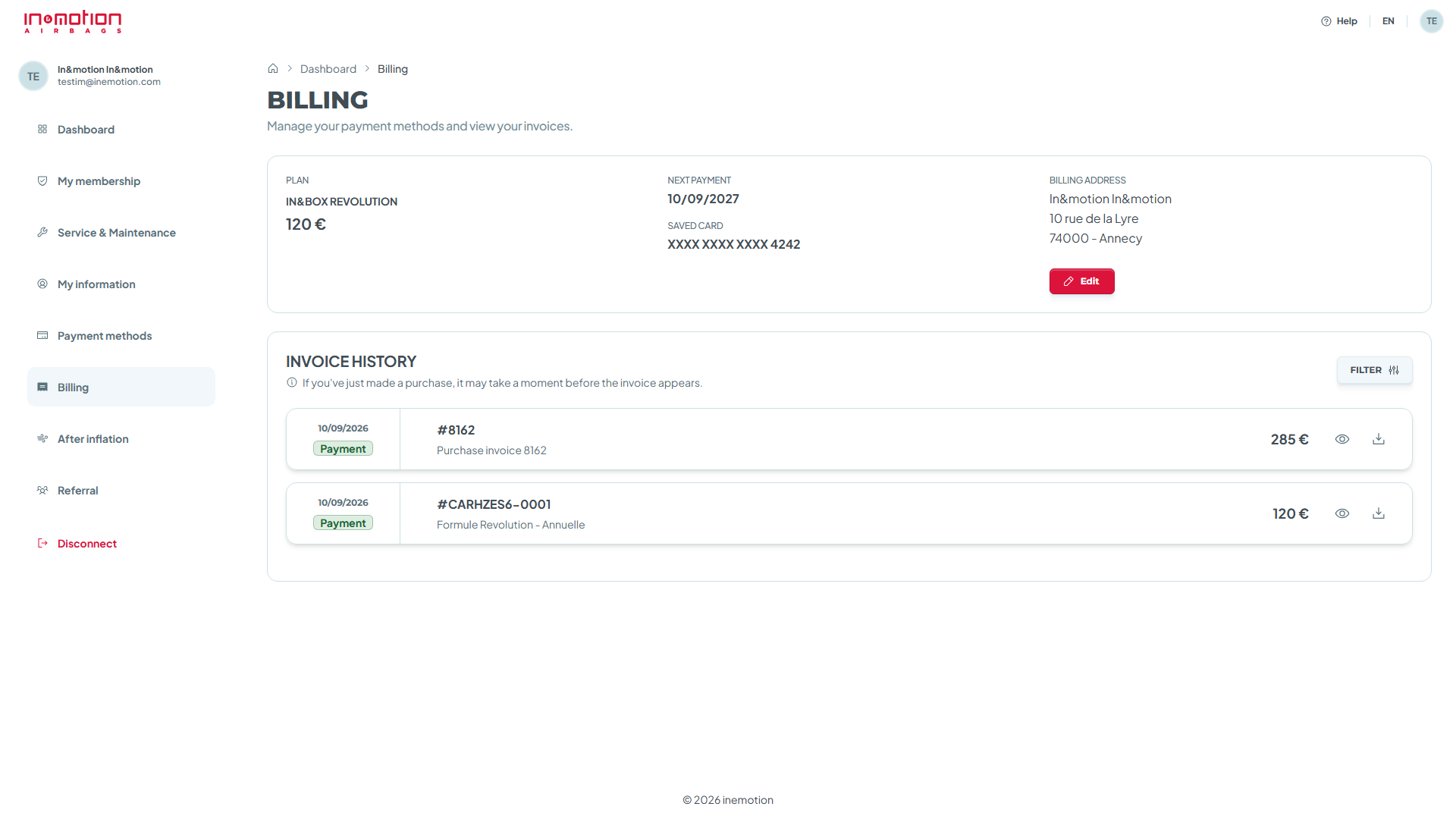
Task: Click Purchase invoice 8162 description
Action: pos(491,450)
